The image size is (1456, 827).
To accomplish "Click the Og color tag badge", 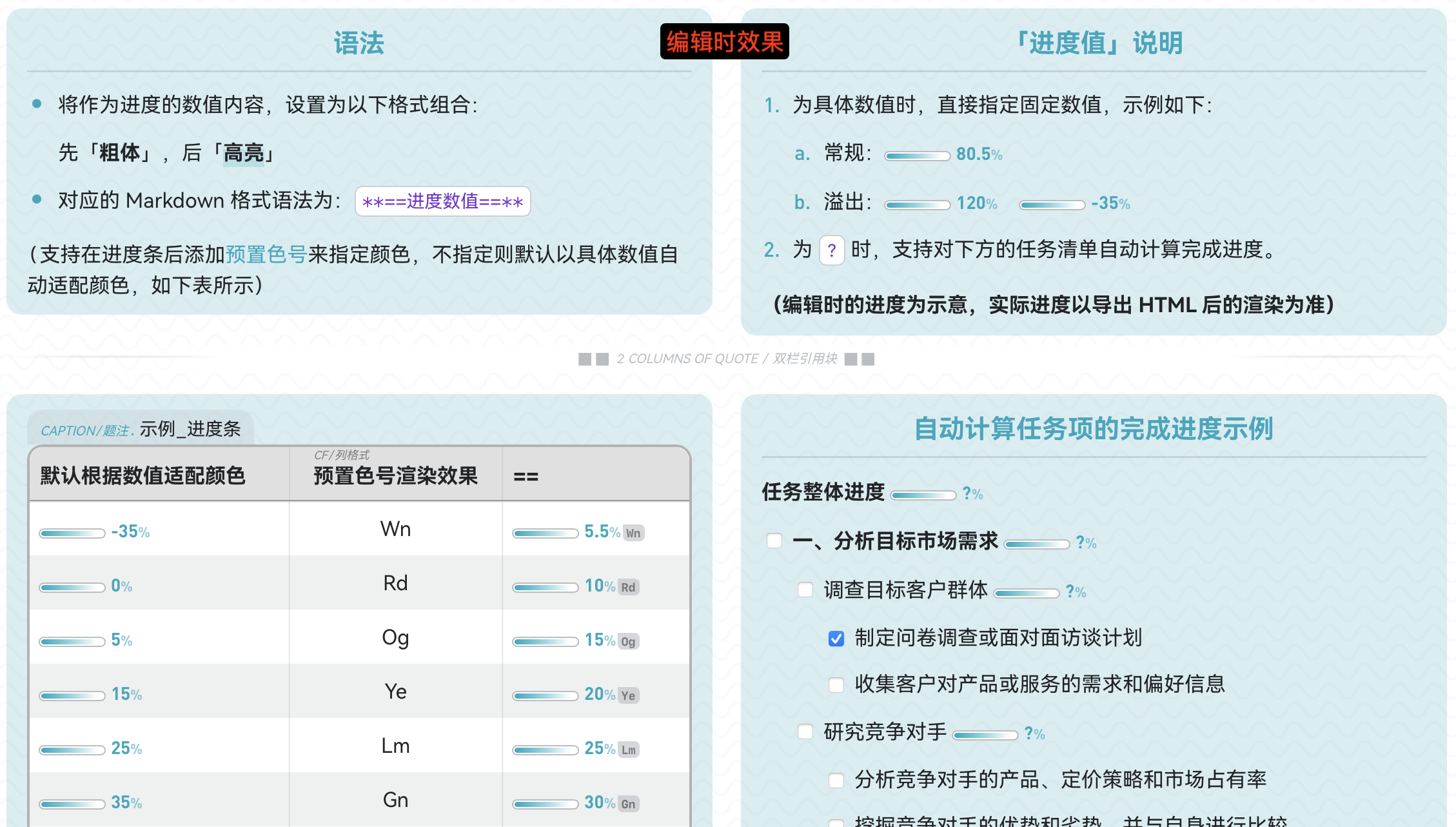I will [x=628, y=642].
